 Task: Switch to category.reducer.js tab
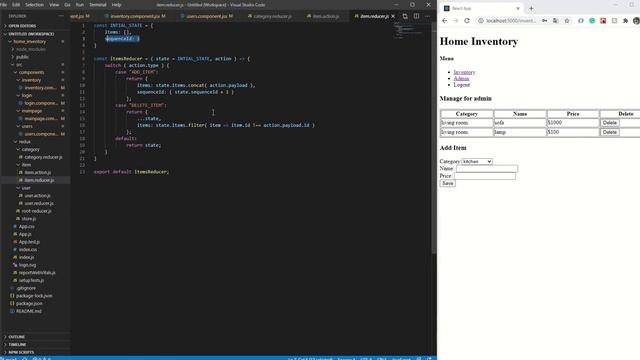[272, 16]
